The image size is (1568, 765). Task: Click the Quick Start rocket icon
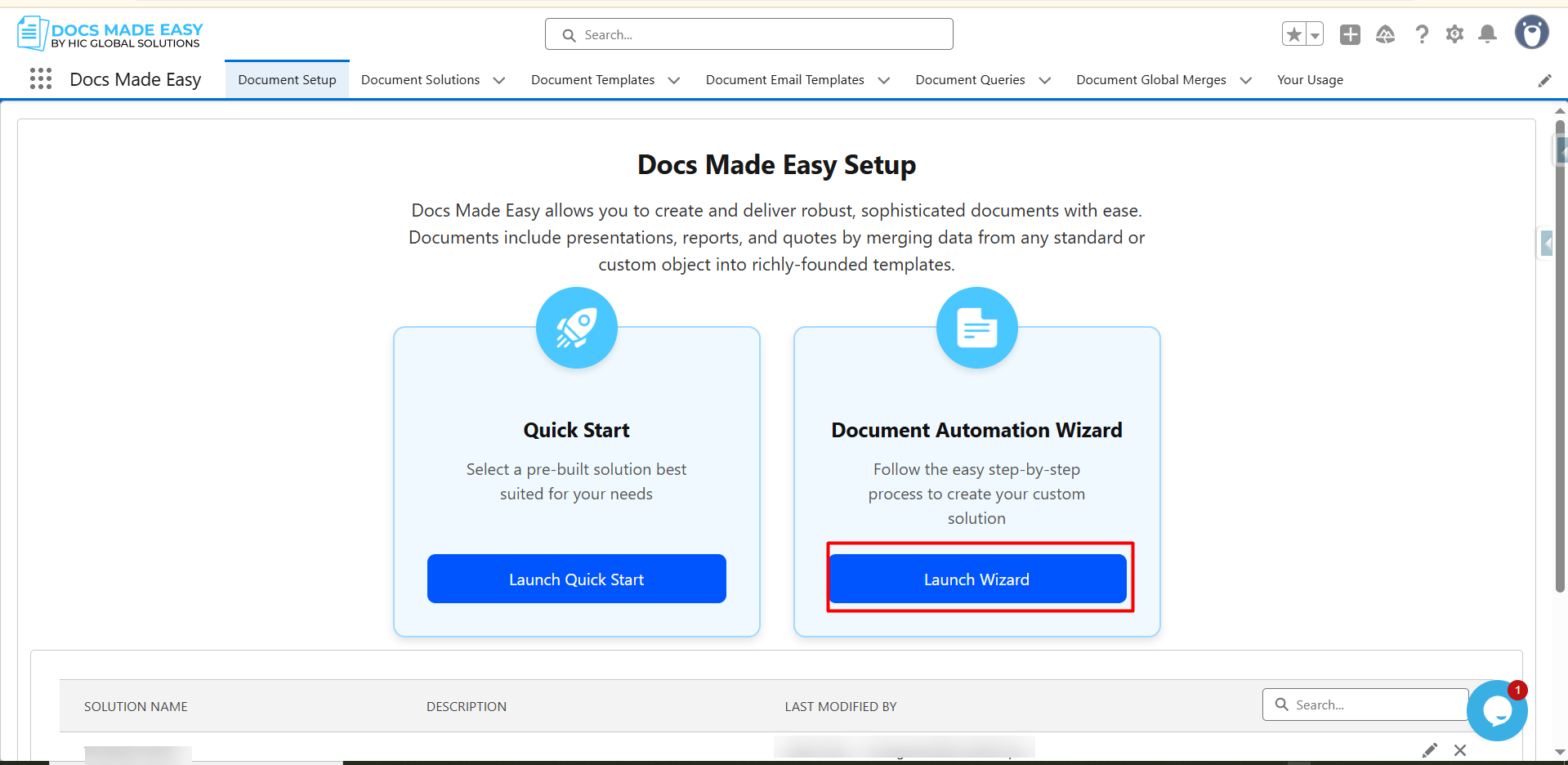[x=577, y=328]
